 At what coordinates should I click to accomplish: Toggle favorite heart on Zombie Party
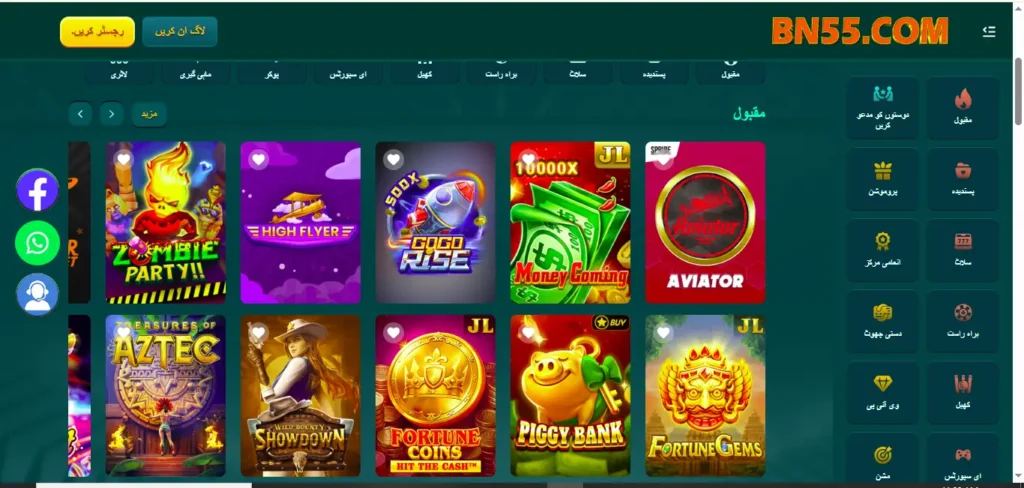124,159
